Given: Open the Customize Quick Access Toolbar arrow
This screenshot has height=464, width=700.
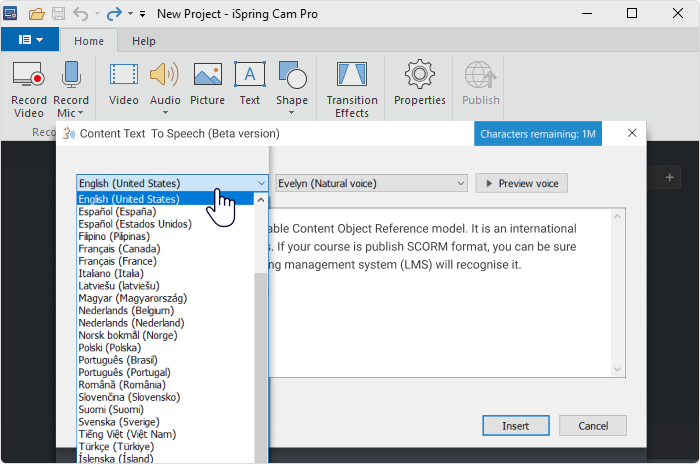Looking at the screenshot, I should (142, 14).
